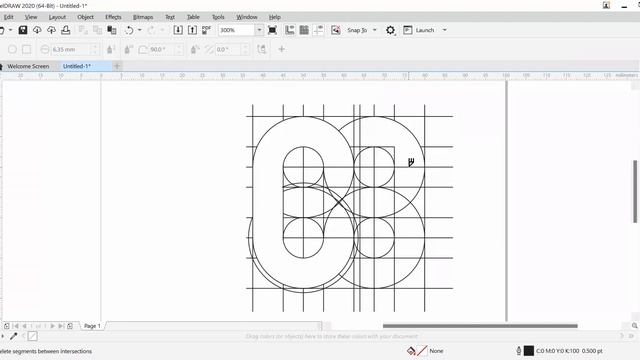Click the add page icon after navigator arrows

pyautogui.click(x=70, y=326)
